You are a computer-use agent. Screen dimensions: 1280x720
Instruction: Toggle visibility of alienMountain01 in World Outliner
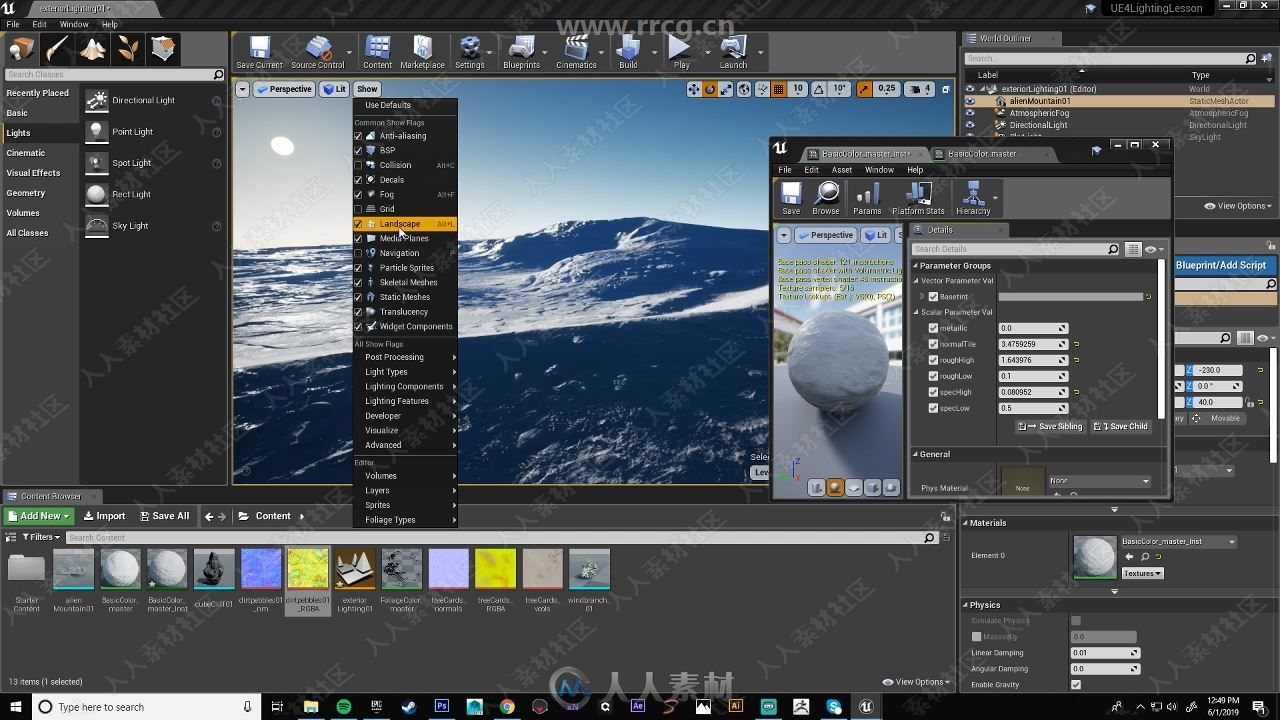pyautogui.click(x=969, y=101)
